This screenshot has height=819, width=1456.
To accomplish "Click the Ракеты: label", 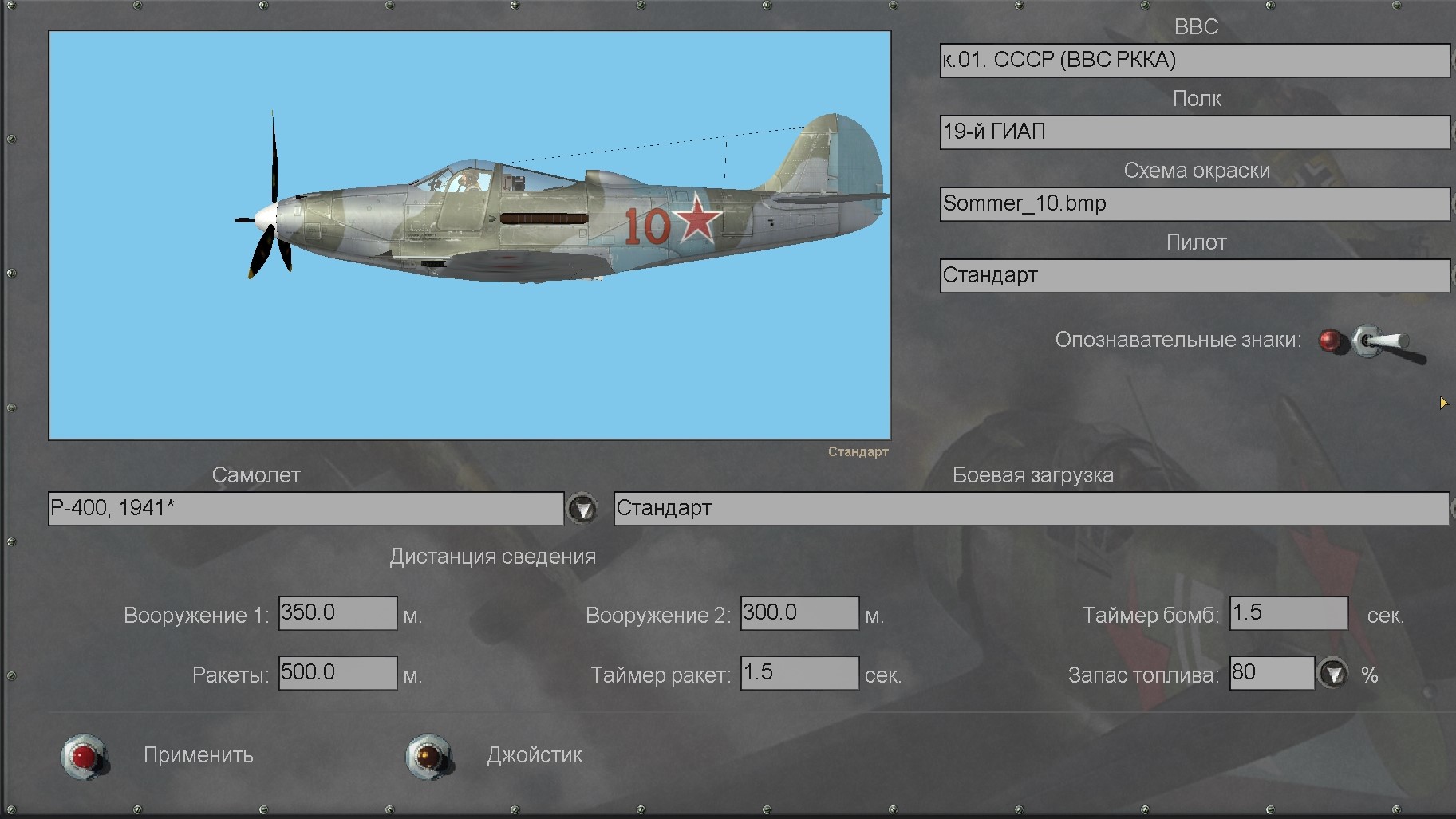I will point(231,675).
